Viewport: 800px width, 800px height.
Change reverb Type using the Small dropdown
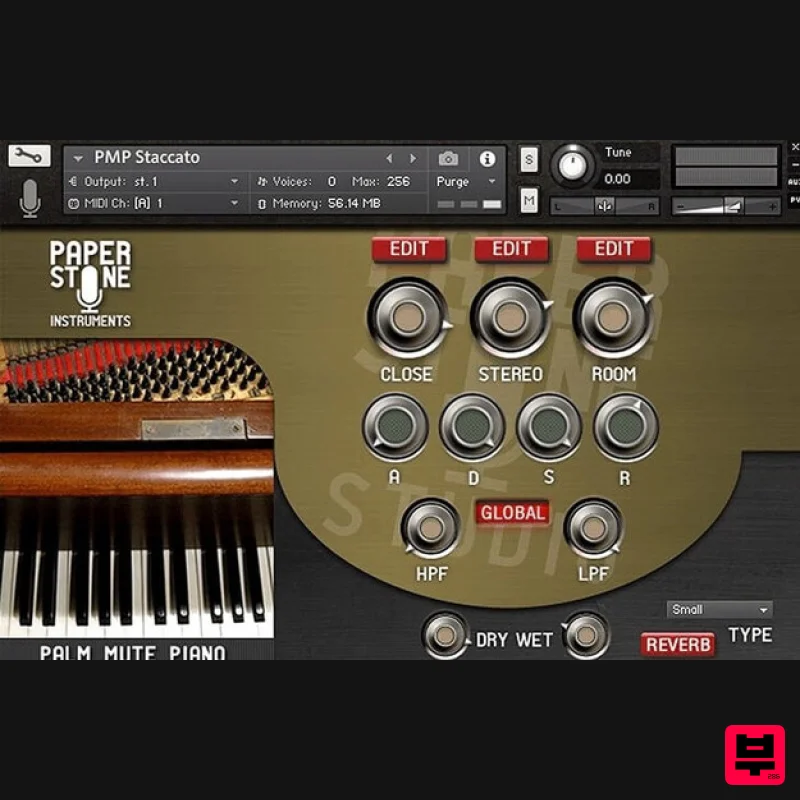pos(718,609)
